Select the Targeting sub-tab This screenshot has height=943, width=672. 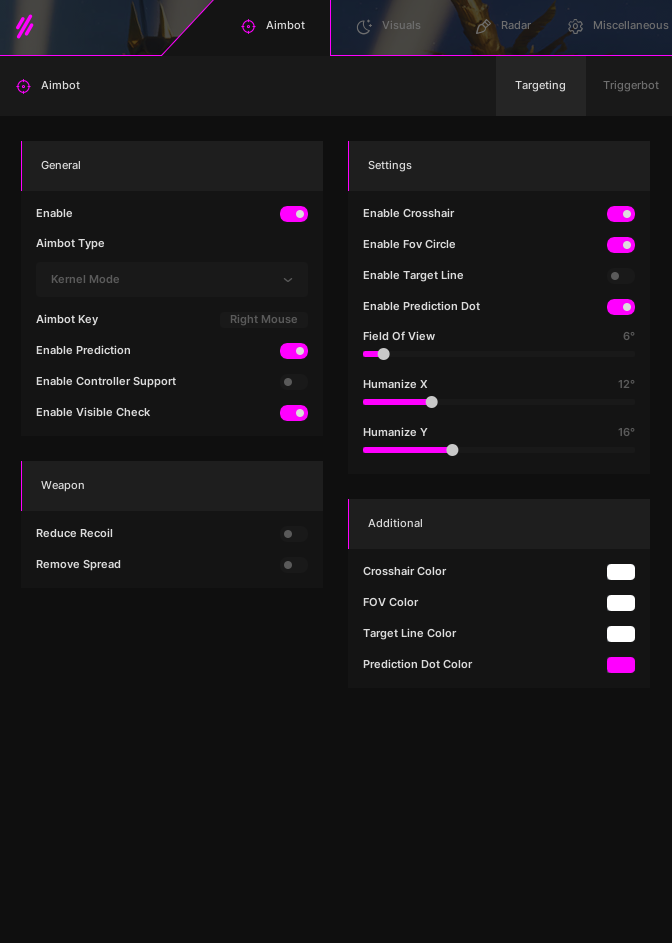click(540, 85)
